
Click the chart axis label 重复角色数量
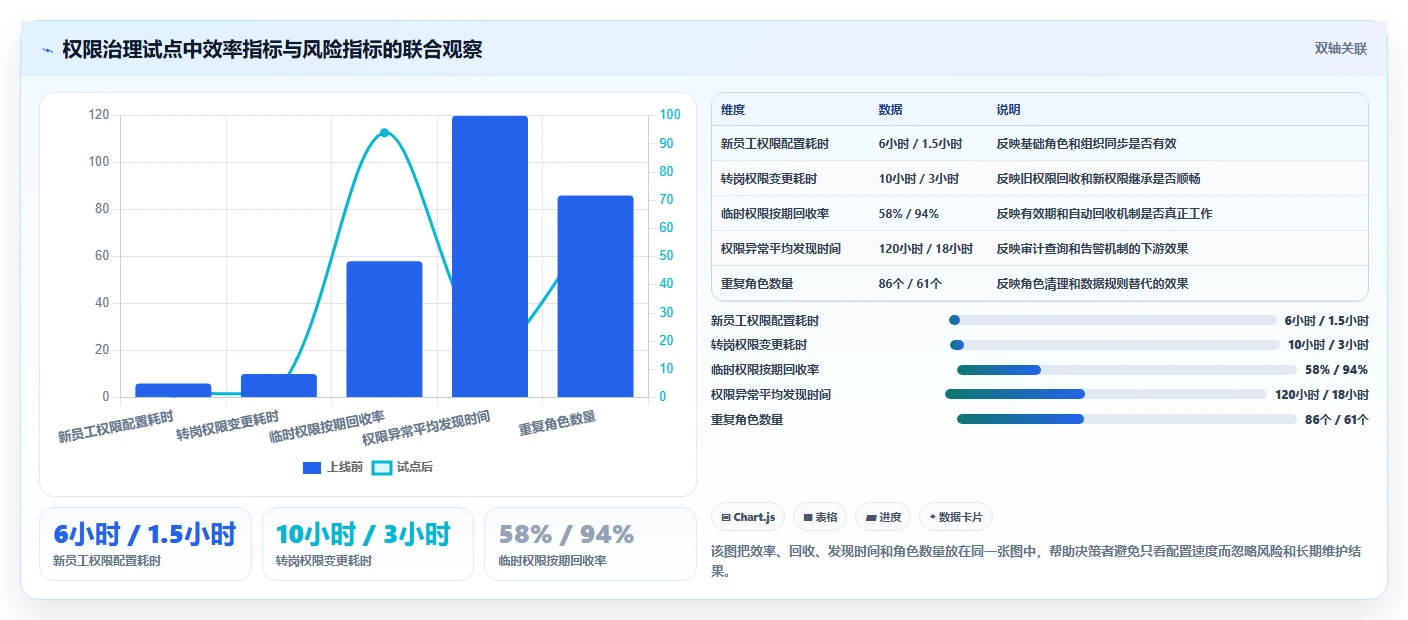557,424
